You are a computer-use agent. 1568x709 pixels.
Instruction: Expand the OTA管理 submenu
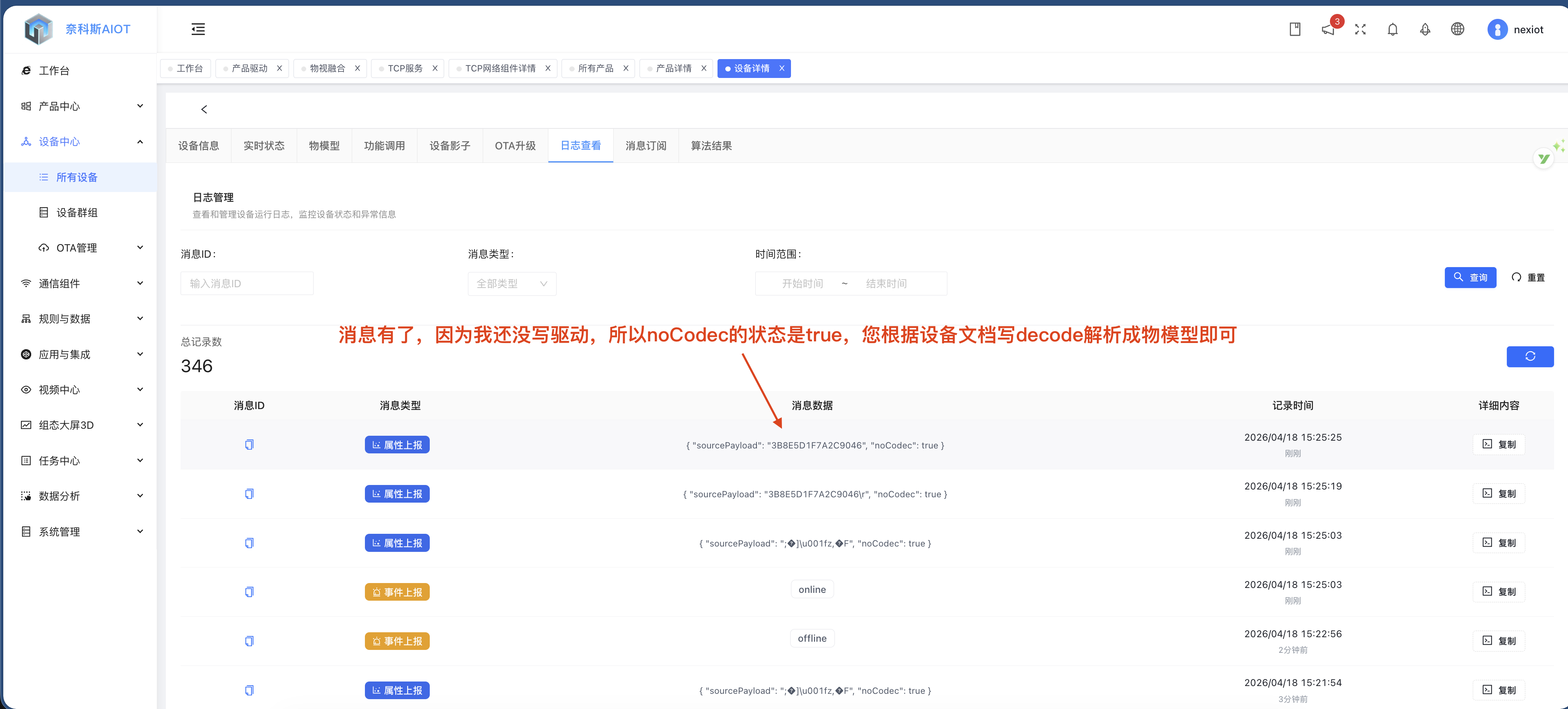pos(80,248)
